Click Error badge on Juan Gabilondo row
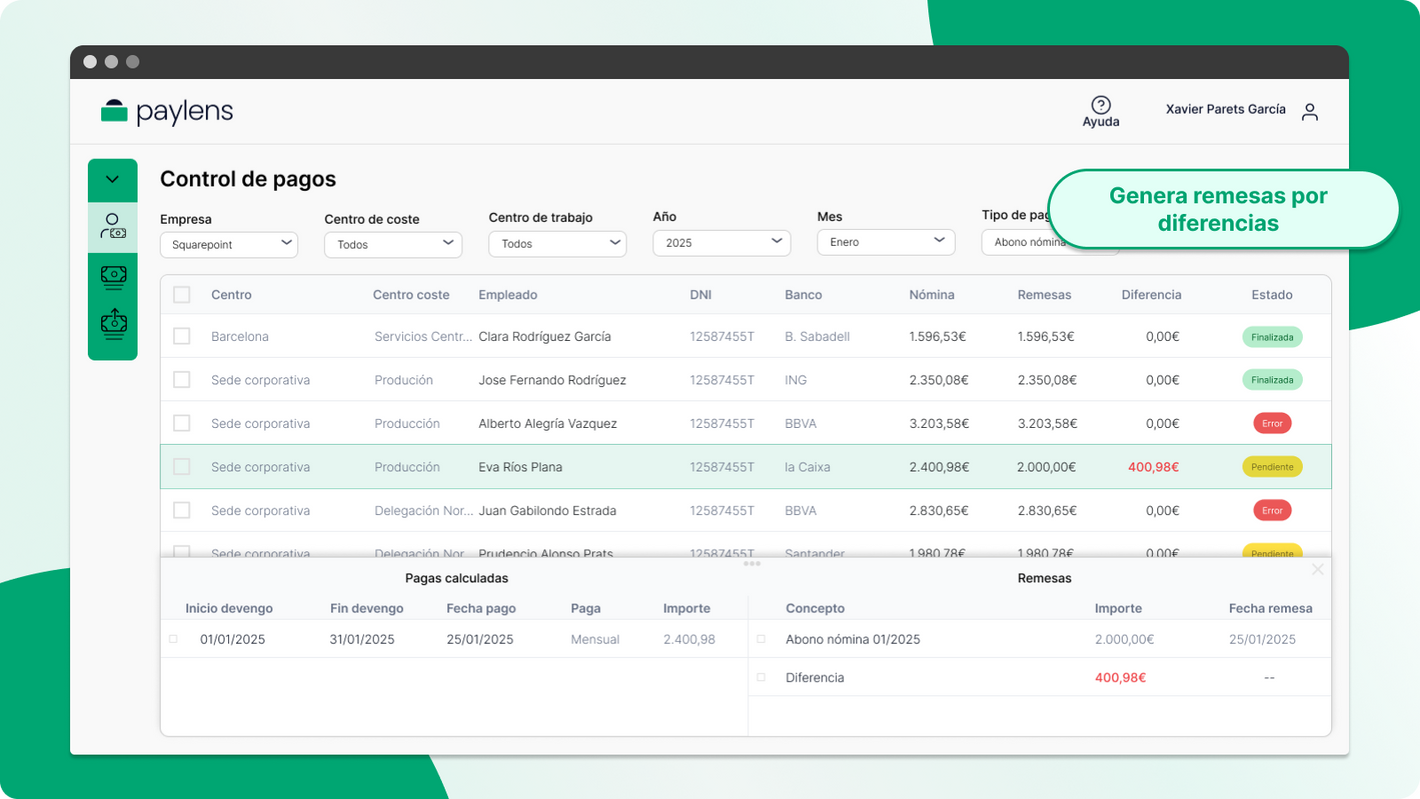The height and width of the screenshot is (799, 1420). tap(1272, 511)
